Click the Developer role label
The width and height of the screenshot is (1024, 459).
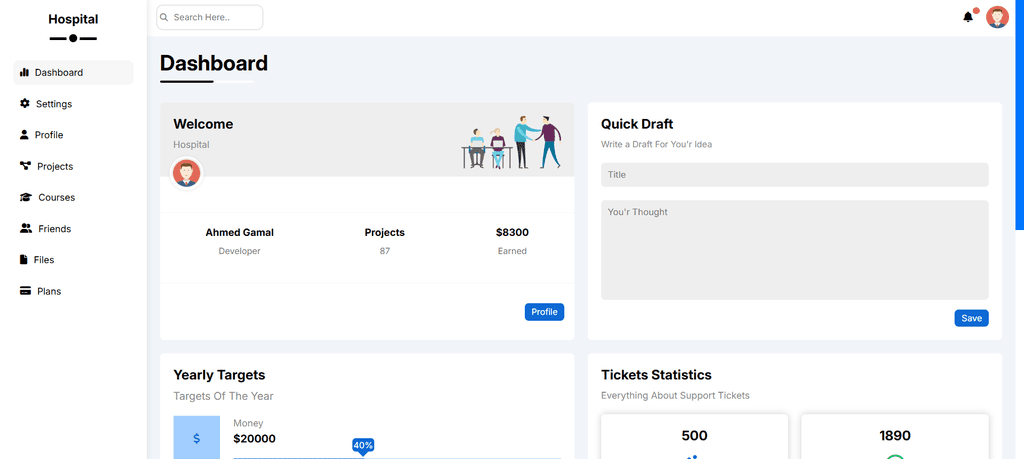point(240,251)
